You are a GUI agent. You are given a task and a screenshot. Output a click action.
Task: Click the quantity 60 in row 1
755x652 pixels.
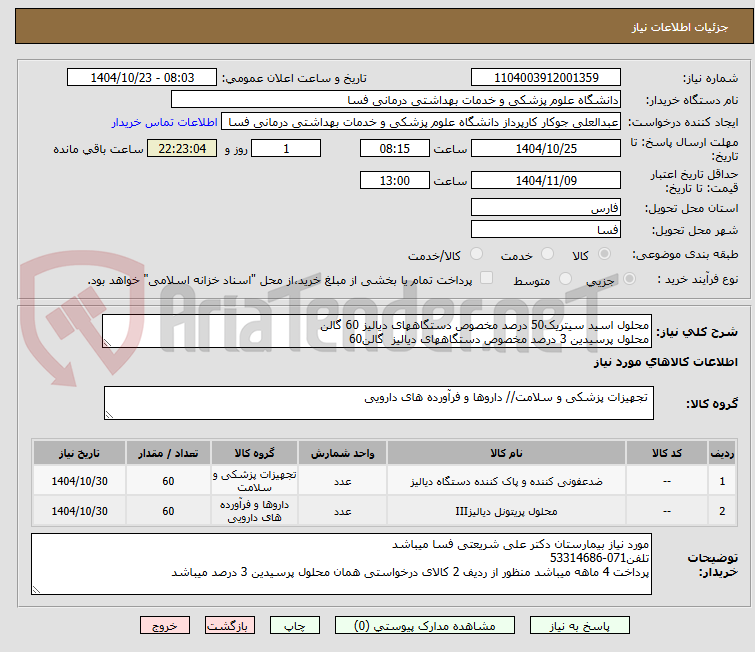[168, 481]
